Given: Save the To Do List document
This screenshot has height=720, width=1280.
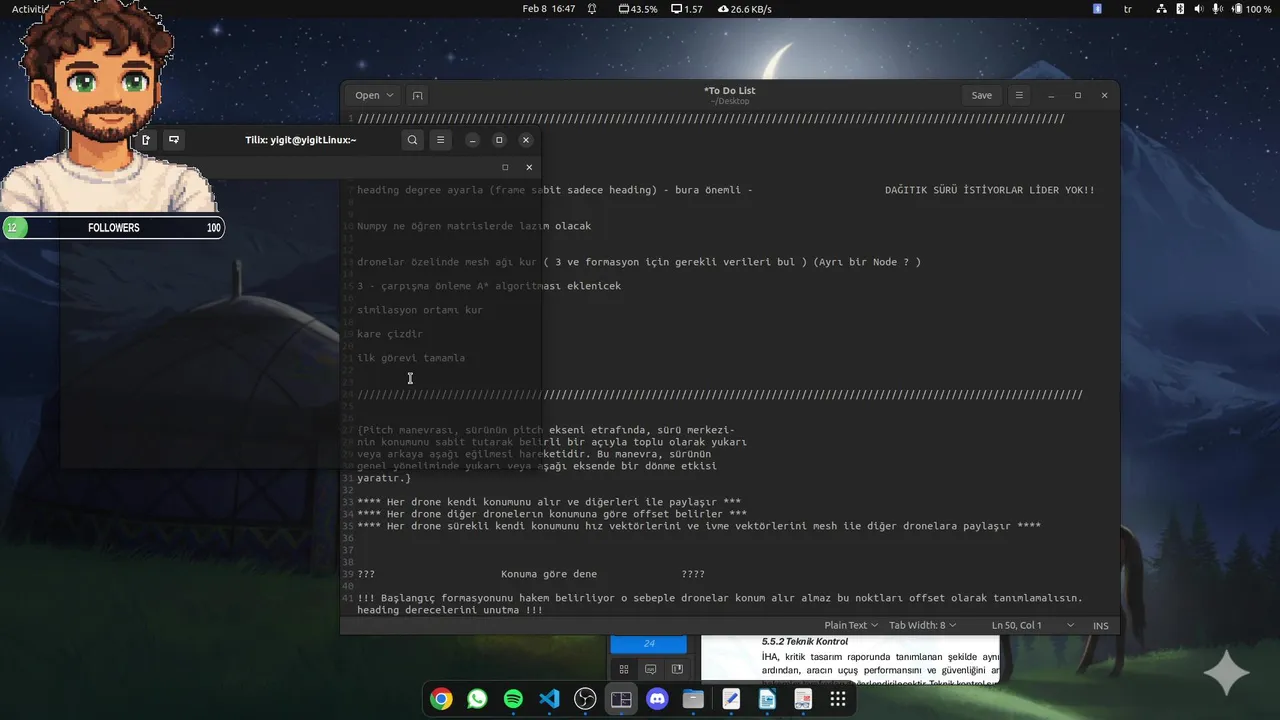Looking at the screenshot, I should click(x=982, y=95).
